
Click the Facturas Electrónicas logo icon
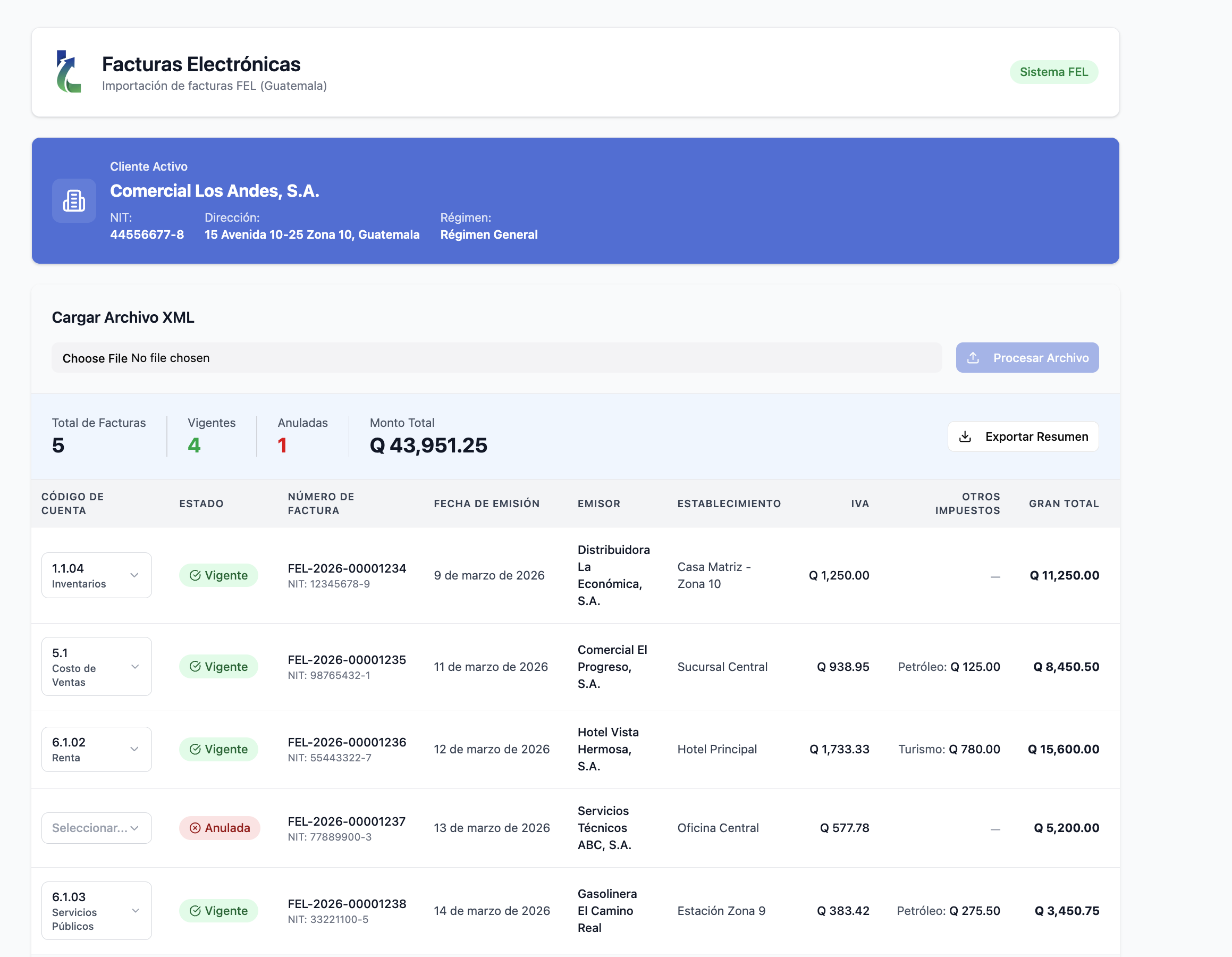click(x=69, y=72)
